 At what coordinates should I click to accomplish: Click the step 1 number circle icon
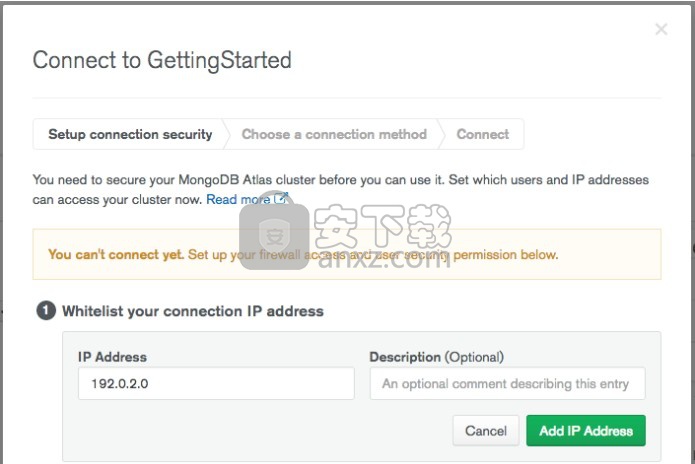click(x=46, y=311)
